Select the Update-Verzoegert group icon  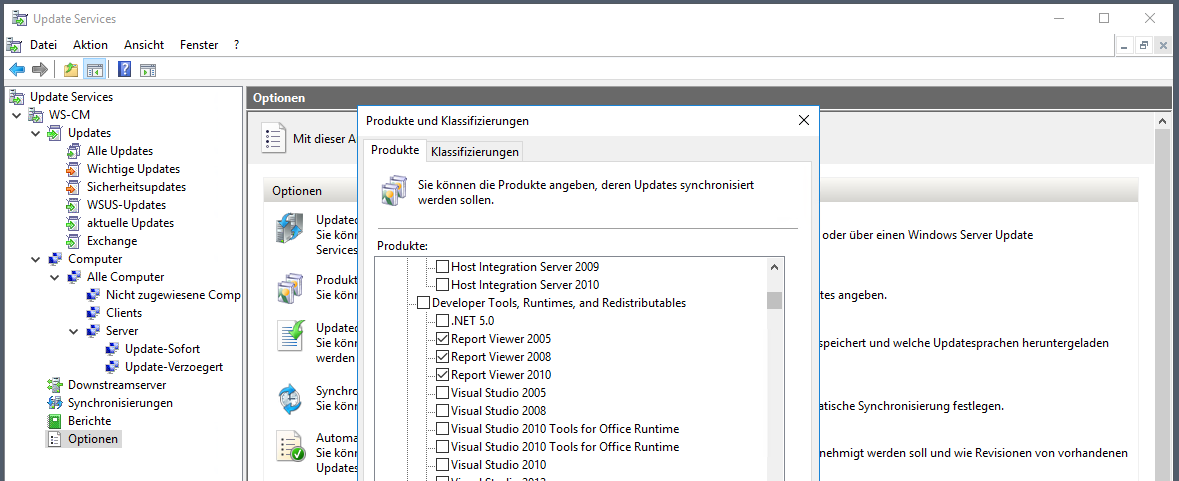[x=112, y=367]
